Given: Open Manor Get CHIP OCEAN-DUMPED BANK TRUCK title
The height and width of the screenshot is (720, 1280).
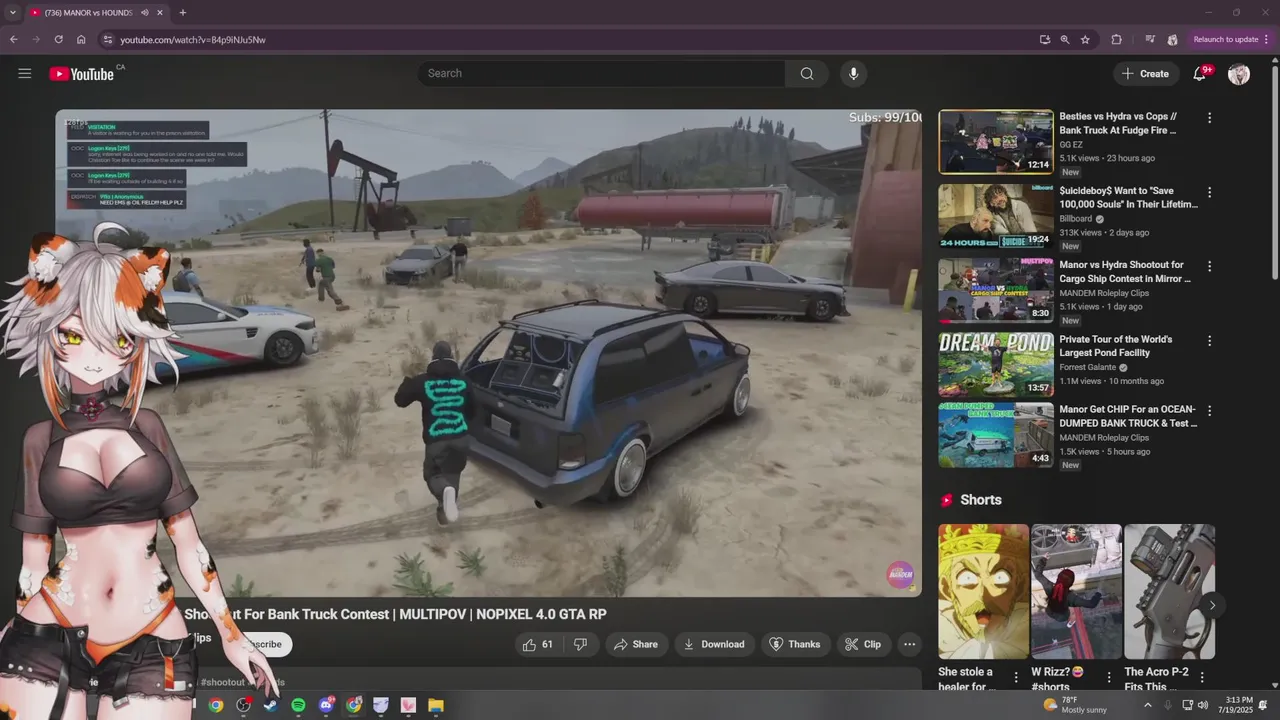Looking at the screenshot, I should [x=1128, y=416].
